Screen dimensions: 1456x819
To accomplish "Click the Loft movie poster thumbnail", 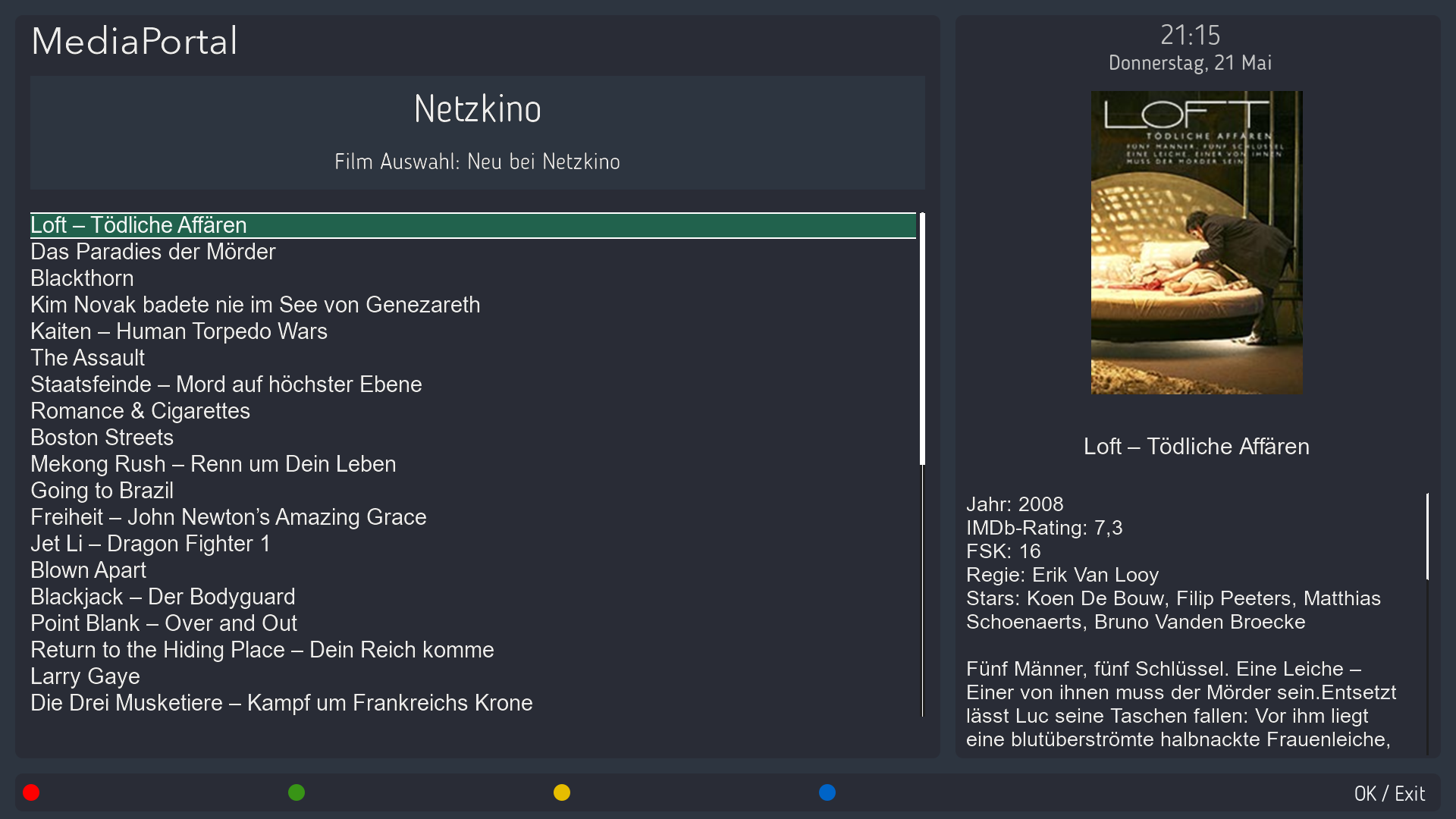I will [1197, 243].
